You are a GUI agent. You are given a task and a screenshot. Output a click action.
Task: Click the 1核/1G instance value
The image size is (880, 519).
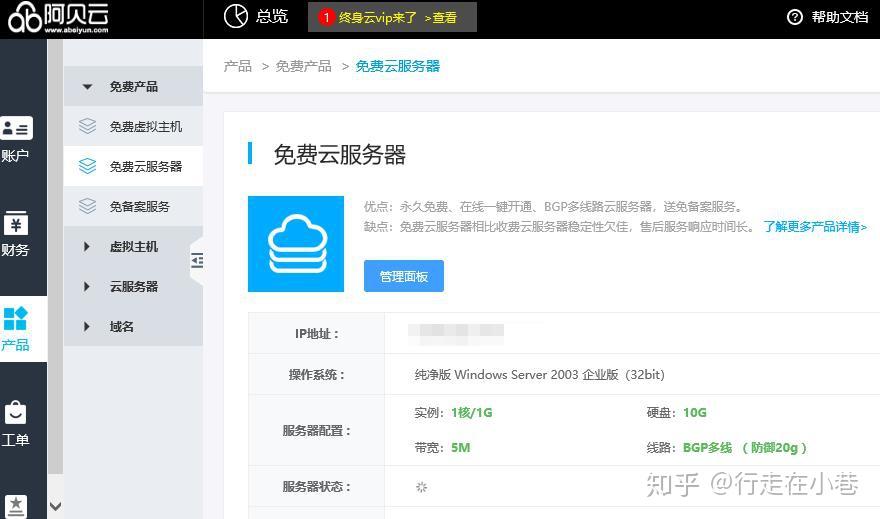471,413
